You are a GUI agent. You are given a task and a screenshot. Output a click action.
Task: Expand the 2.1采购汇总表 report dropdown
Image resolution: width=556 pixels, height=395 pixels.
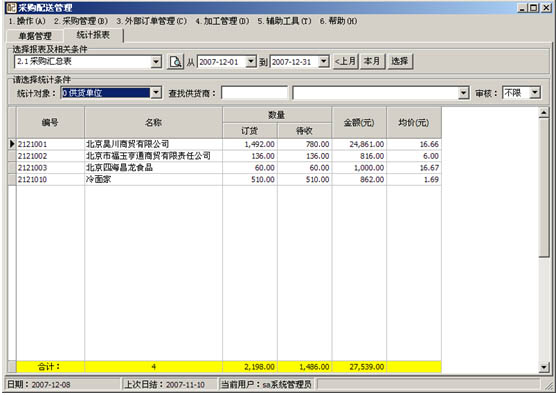pos(156,62)
